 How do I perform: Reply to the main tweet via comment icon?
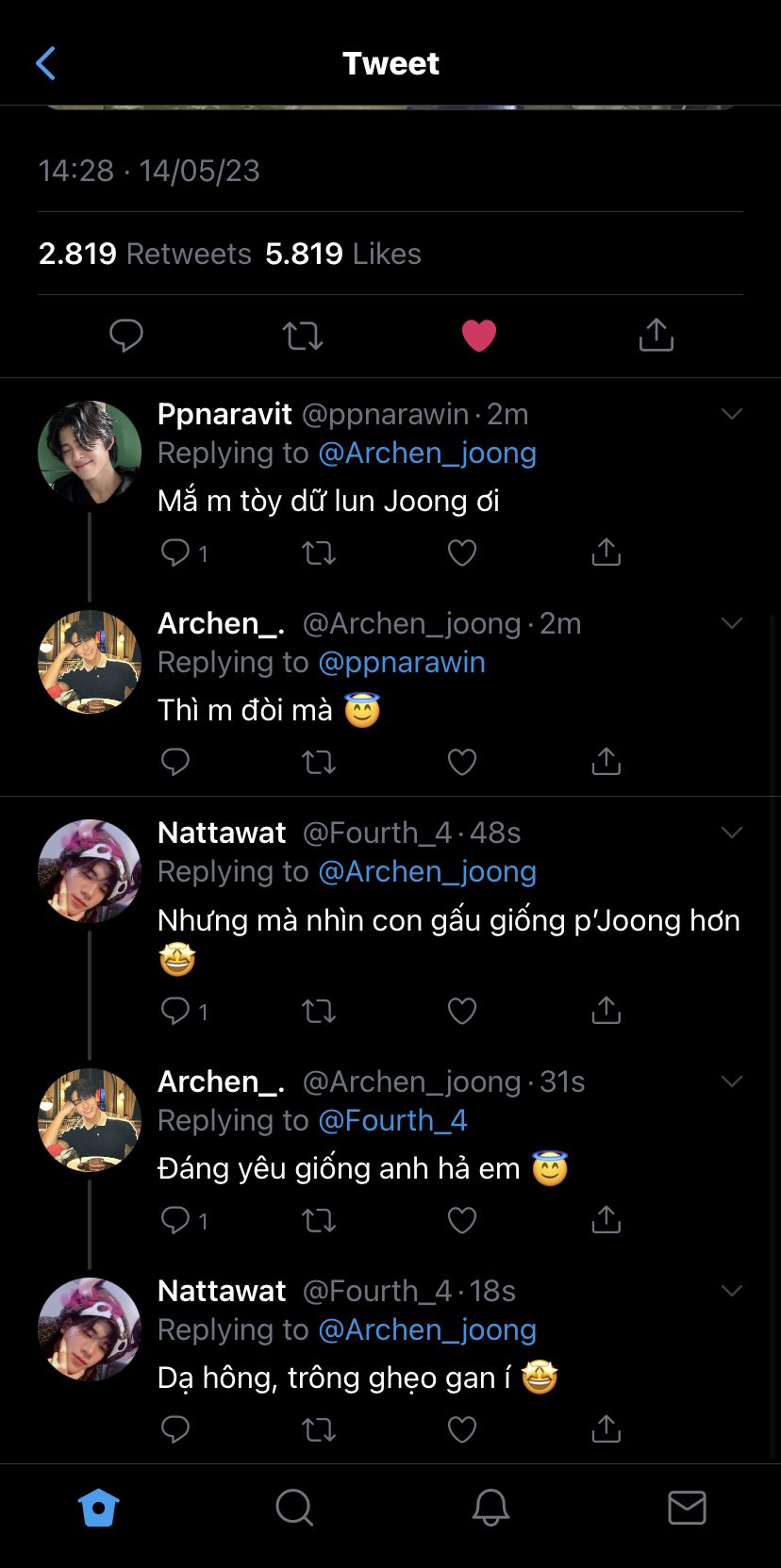click(125, 335)
